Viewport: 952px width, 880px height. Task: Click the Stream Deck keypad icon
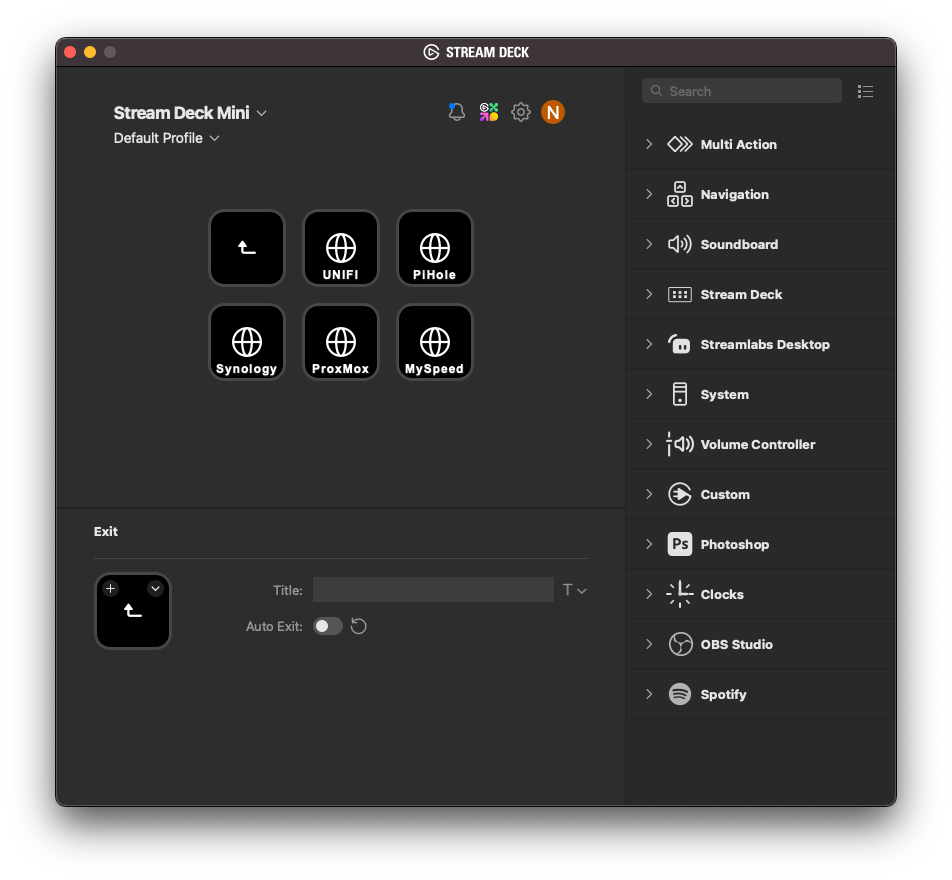679,295
